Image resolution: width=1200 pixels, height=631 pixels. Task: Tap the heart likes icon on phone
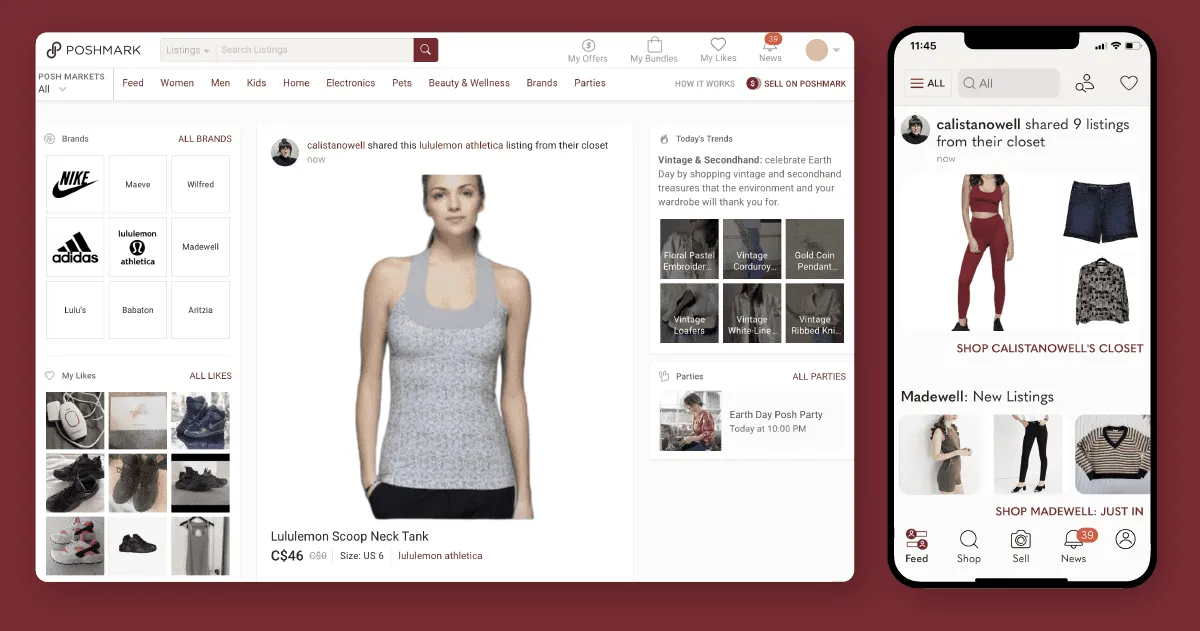click(1129, 84)
